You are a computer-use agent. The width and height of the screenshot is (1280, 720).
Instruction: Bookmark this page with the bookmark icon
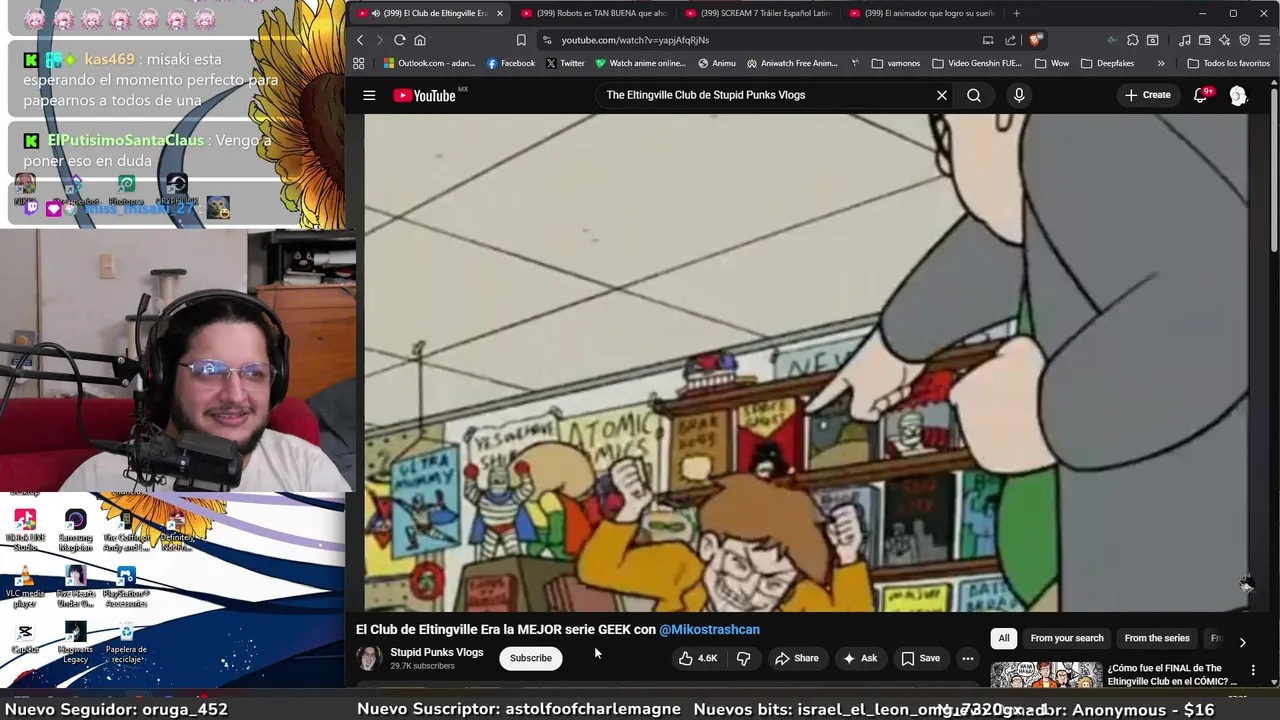[521, 40]
